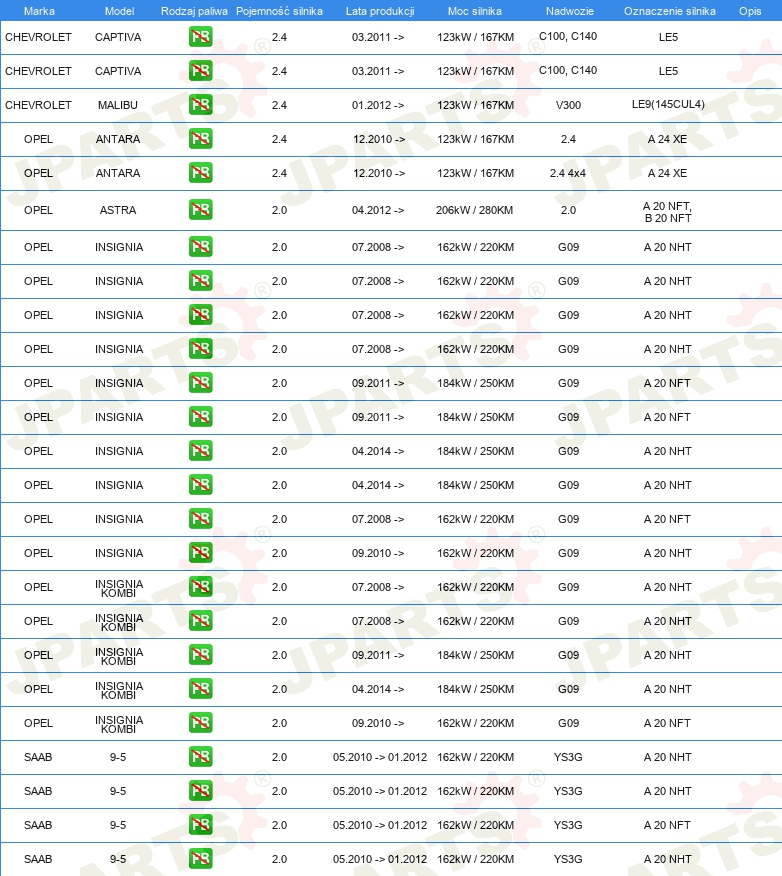Click the LE9(145CUL4) engine code cell
782x876 pixels.
pos(668,104)
